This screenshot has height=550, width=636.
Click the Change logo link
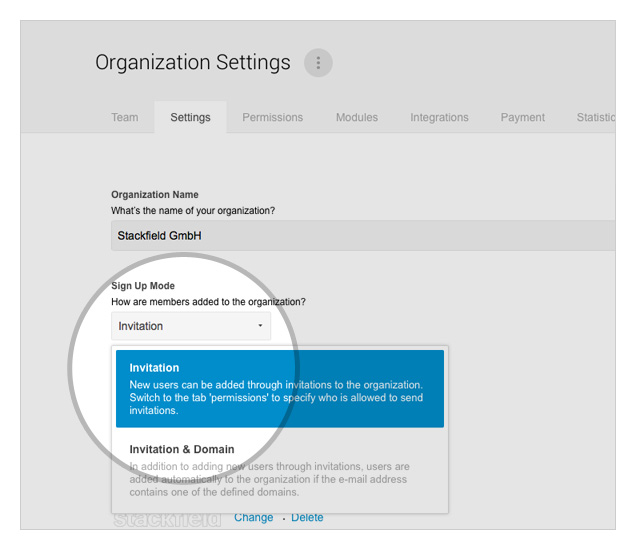pyautogui.click(x=254, y=517)
